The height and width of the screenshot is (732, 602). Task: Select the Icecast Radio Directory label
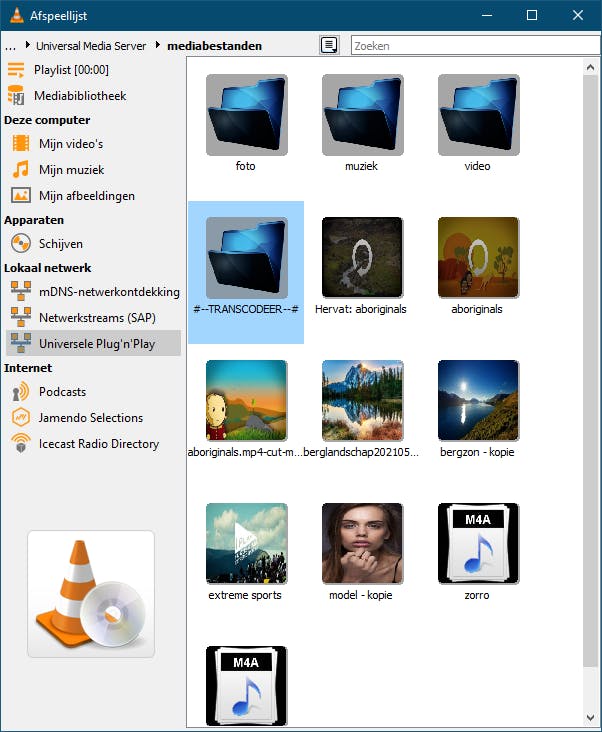(x=99, y=444)
